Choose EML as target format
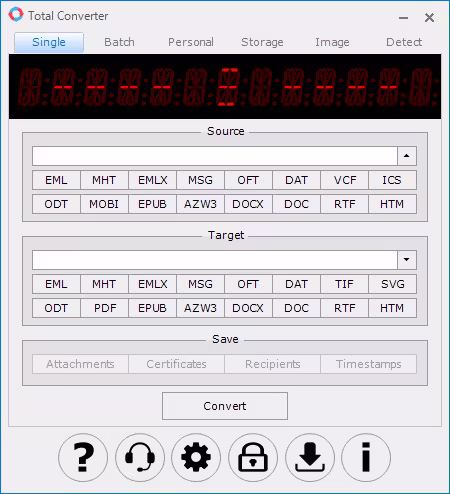Viewport: 450px width, 494px height. (56, 284)
